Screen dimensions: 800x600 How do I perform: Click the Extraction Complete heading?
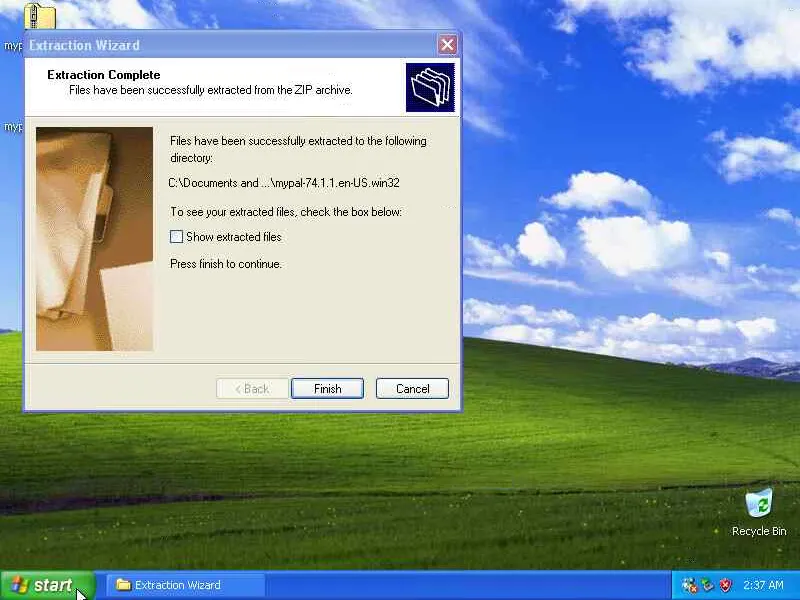(104, 75)
